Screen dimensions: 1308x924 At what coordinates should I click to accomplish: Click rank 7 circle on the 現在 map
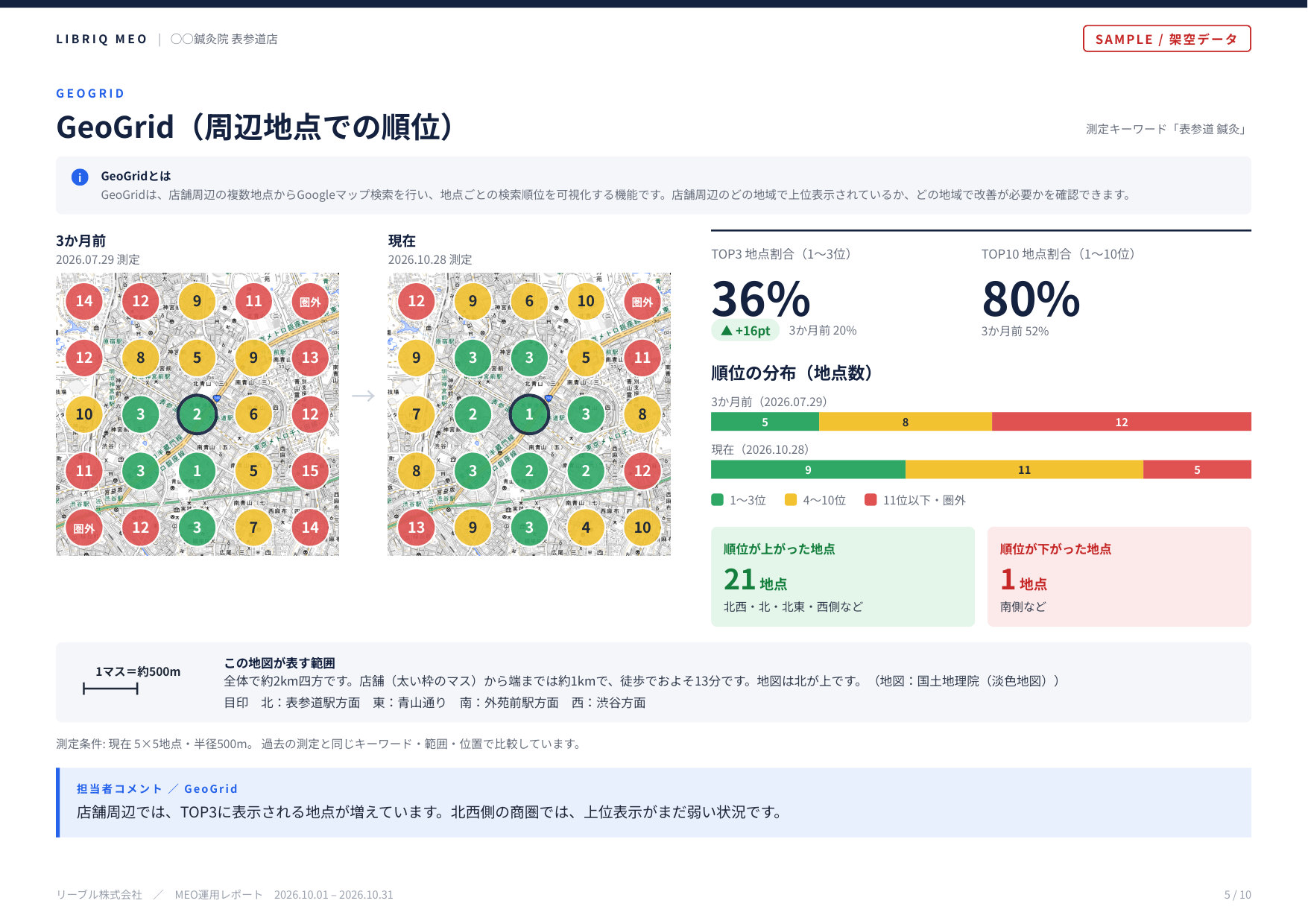(417, 414)
